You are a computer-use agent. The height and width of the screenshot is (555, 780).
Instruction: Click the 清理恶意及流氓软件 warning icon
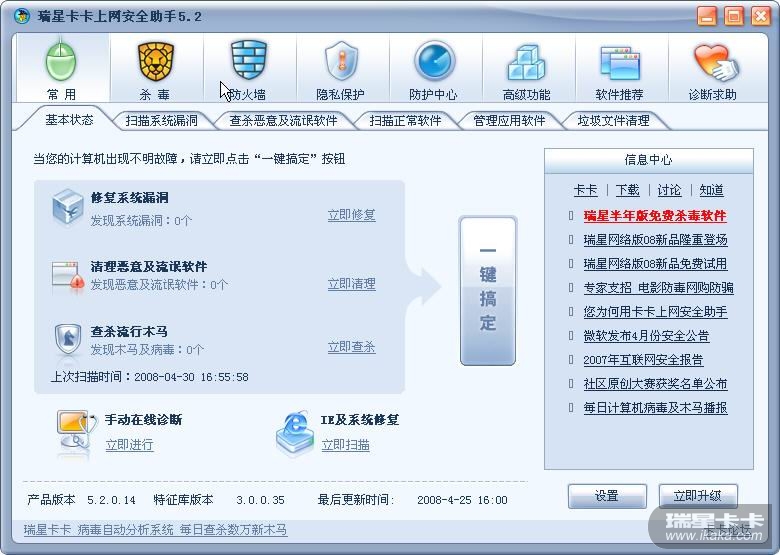tap(68, 276)
